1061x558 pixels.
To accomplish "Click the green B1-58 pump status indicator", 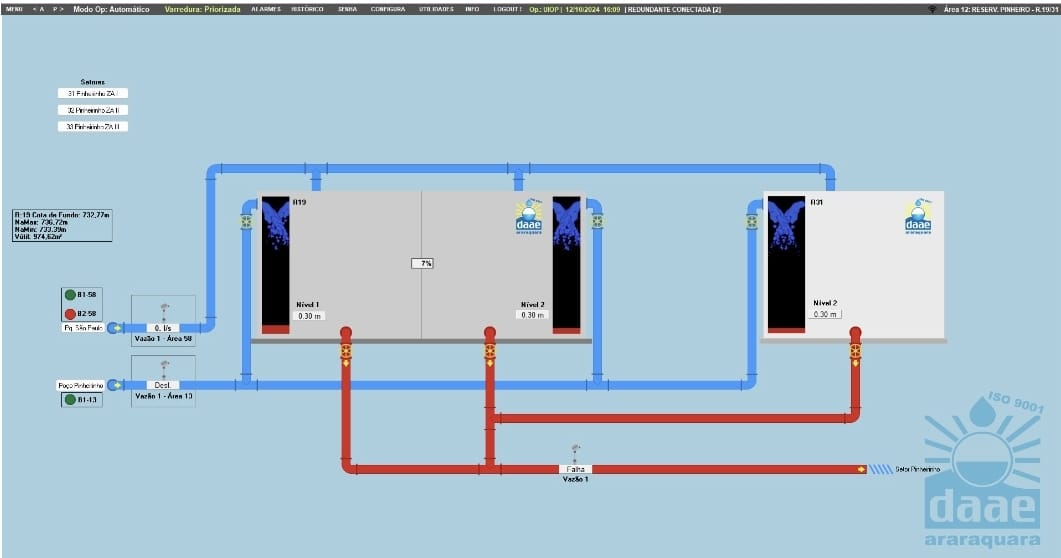I will tap(70, 295).
